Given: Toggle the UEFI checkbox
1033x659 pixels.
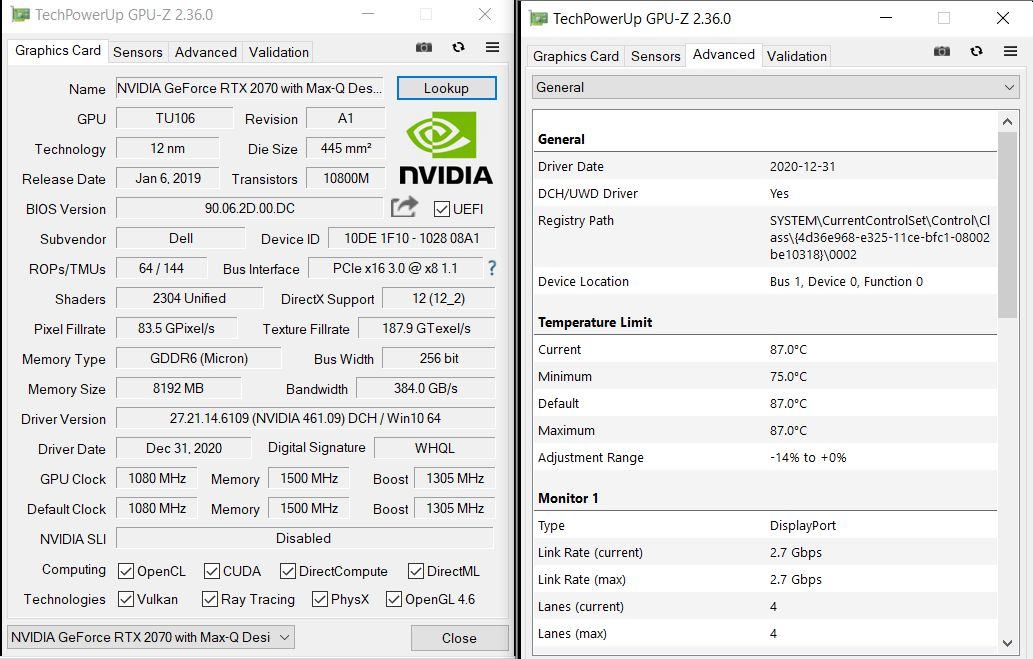Looking at the screenshot, I should point(441,209).
